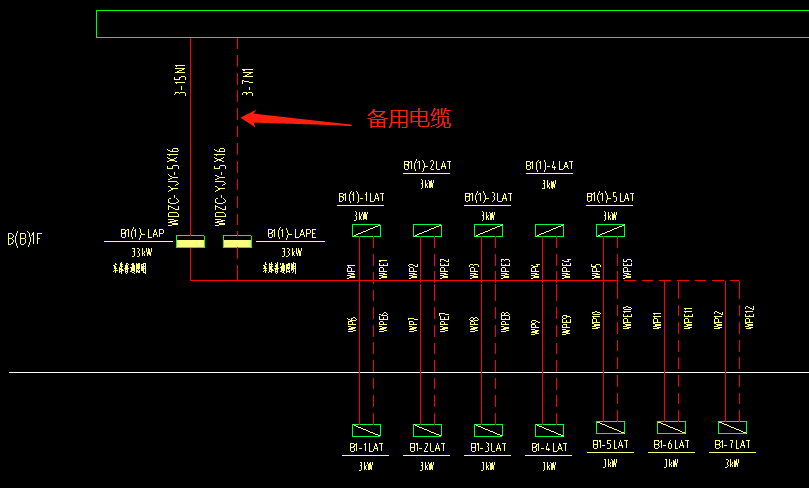The height and width of the screenshot is (488, 809).
Task: Click the 3-15N1 circuit label
Action: 180,80
